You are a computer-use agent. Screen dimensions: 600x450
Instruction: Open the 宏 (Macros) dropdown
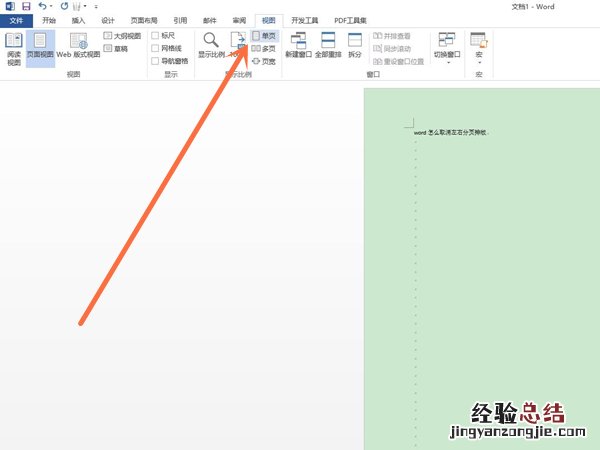point(479,48)
